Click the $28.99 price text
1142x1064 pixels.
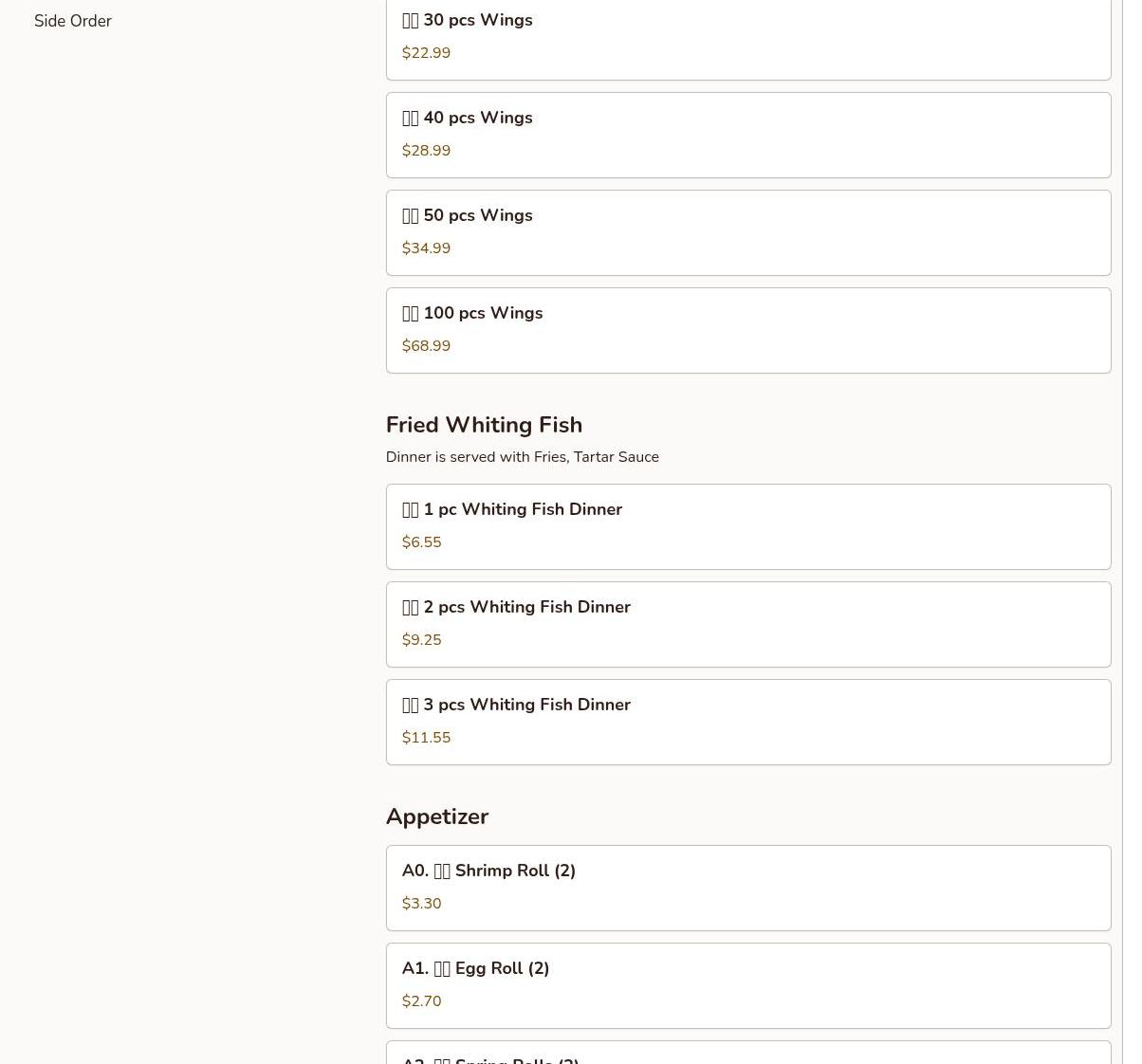click(x=426, y=151)
